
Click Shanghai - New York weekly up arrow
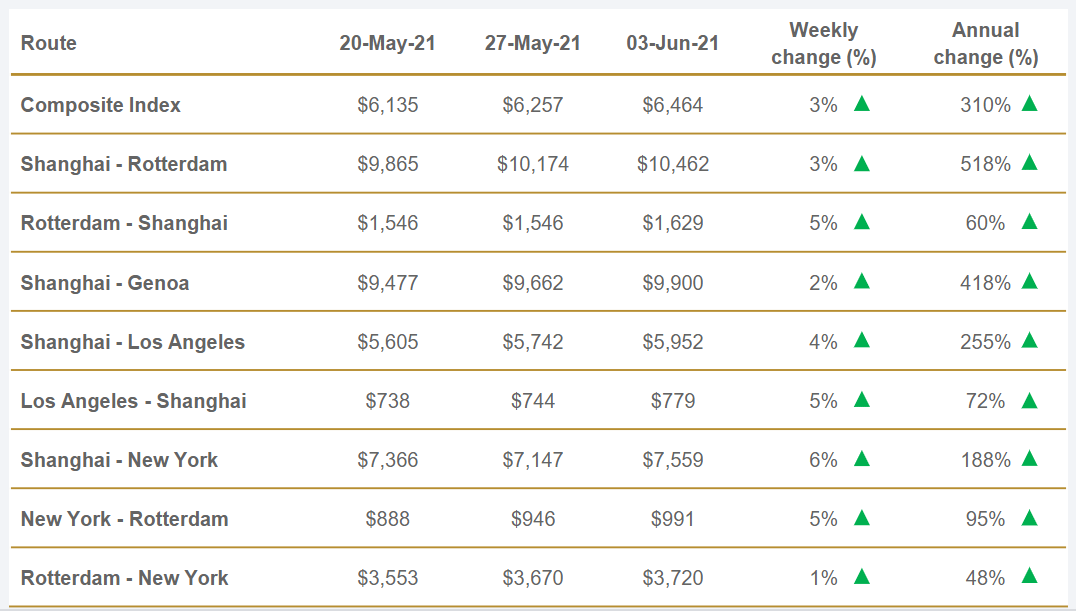point(861,458)
